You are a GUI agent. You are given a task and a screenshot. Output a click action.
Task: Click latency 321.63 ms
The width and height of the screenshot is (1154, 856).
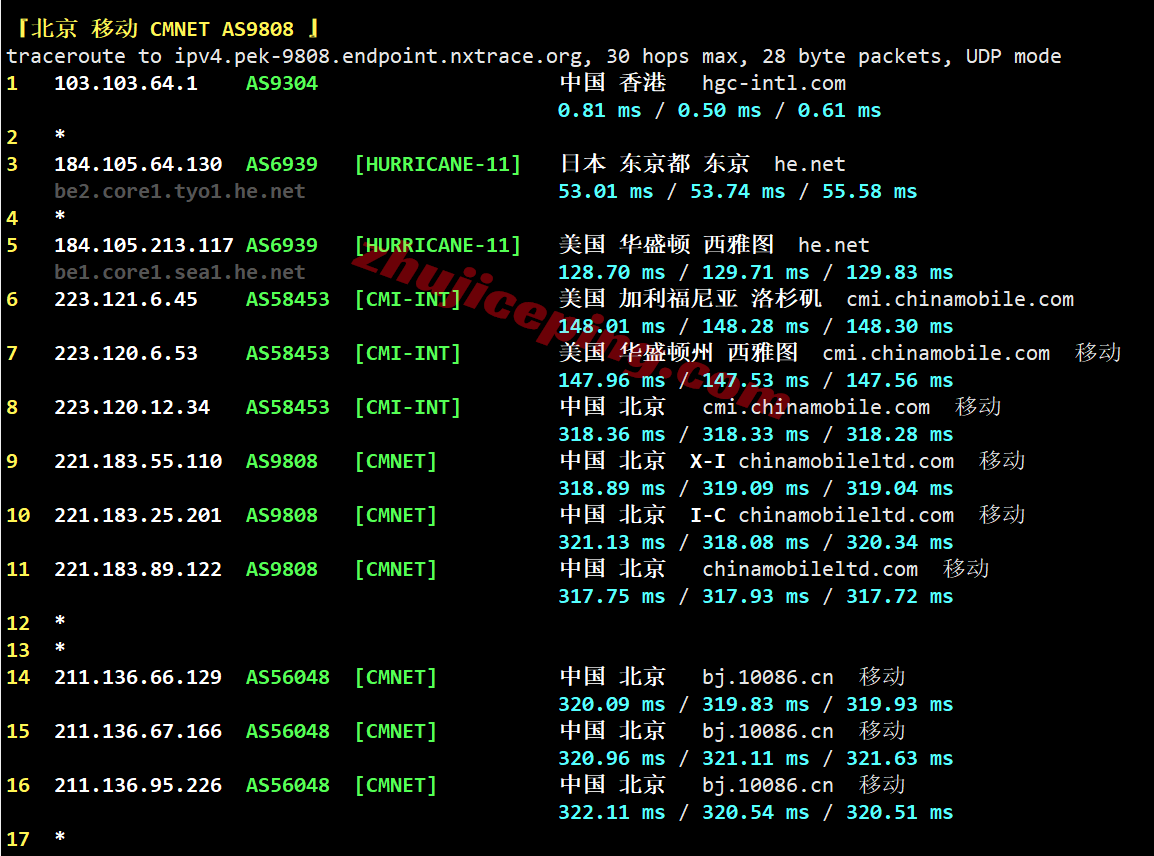pos(899,758)
